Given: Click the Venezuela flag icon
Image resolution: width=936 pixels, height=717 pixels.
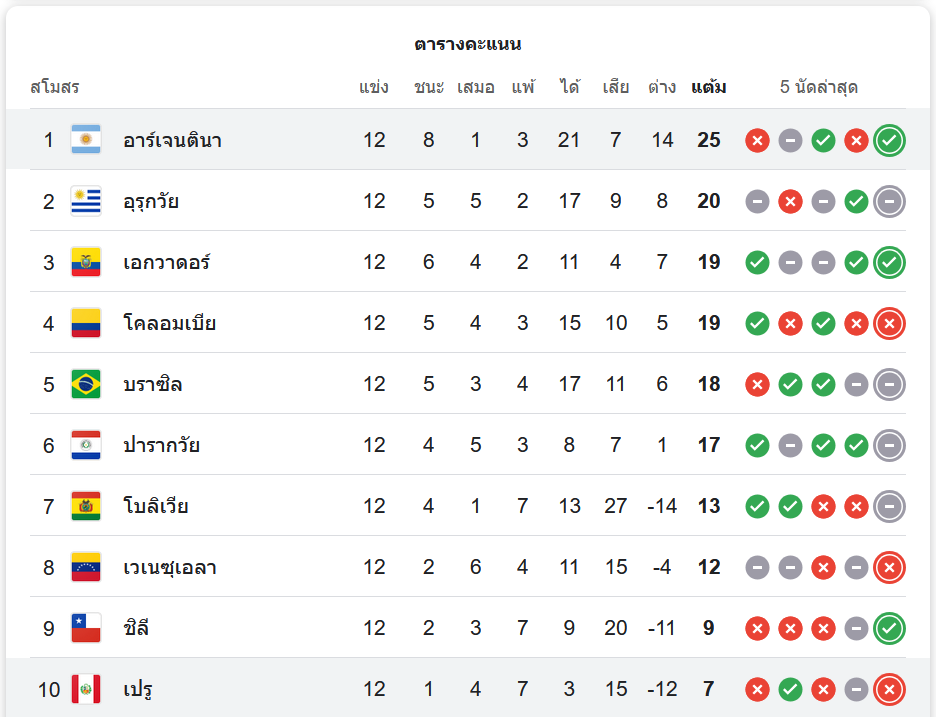Looking at the screenshot, I should [x=86, y=567].
